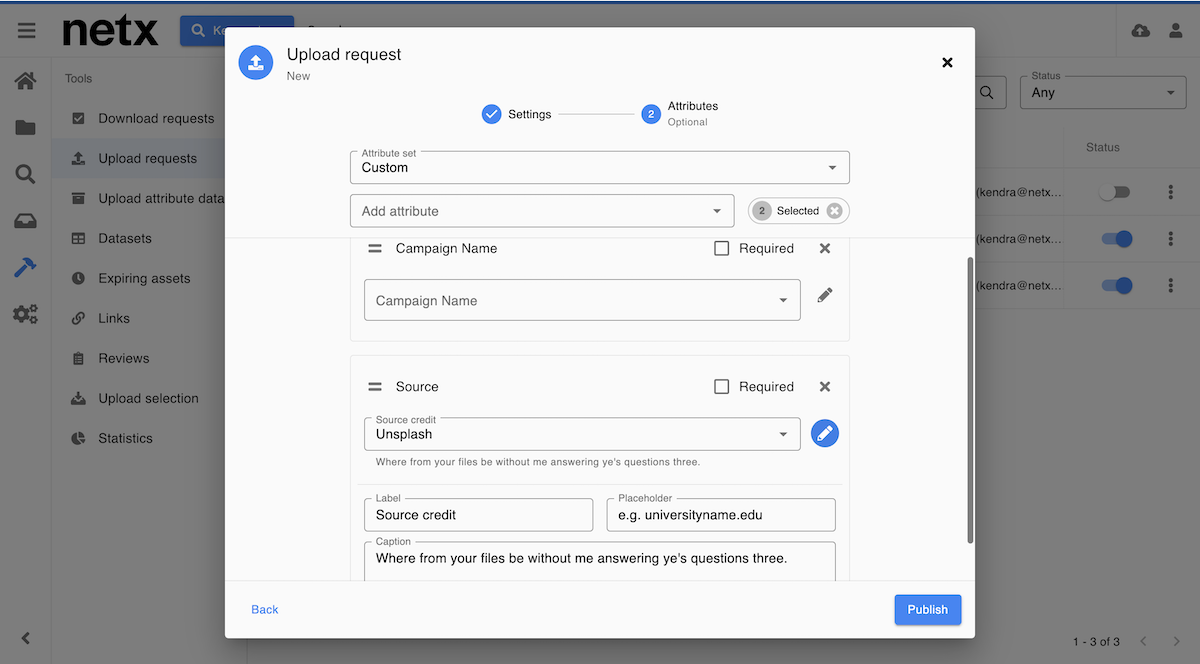Open the three-dot menu of the first row

(1171, 192)
